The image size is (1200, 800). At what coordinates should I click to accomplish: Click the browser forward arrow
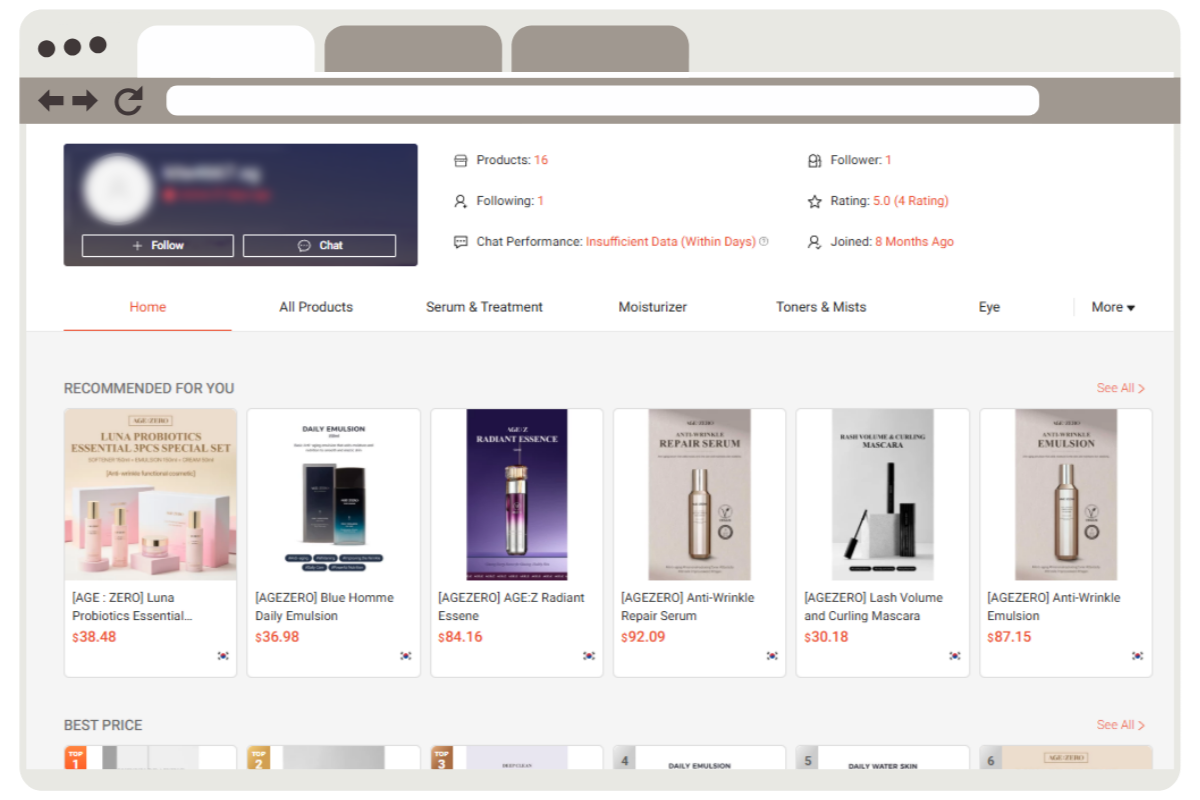pyautogui.click(x=85, y=100)
